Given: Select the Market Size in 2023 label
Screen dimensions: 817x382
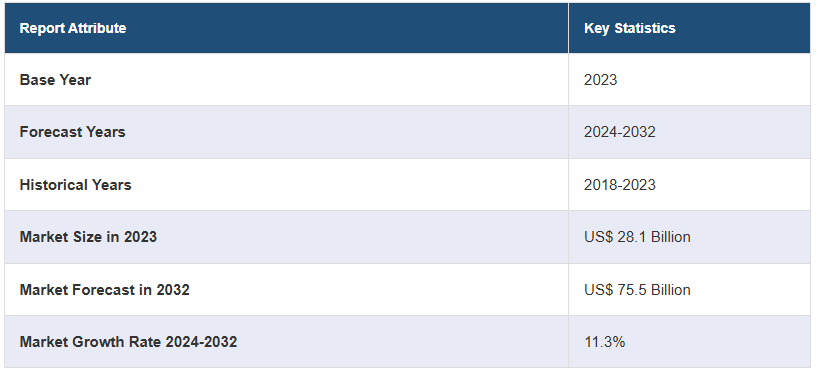Looking at the screenshot, I should pyautogui.click(x=88, y=237).
